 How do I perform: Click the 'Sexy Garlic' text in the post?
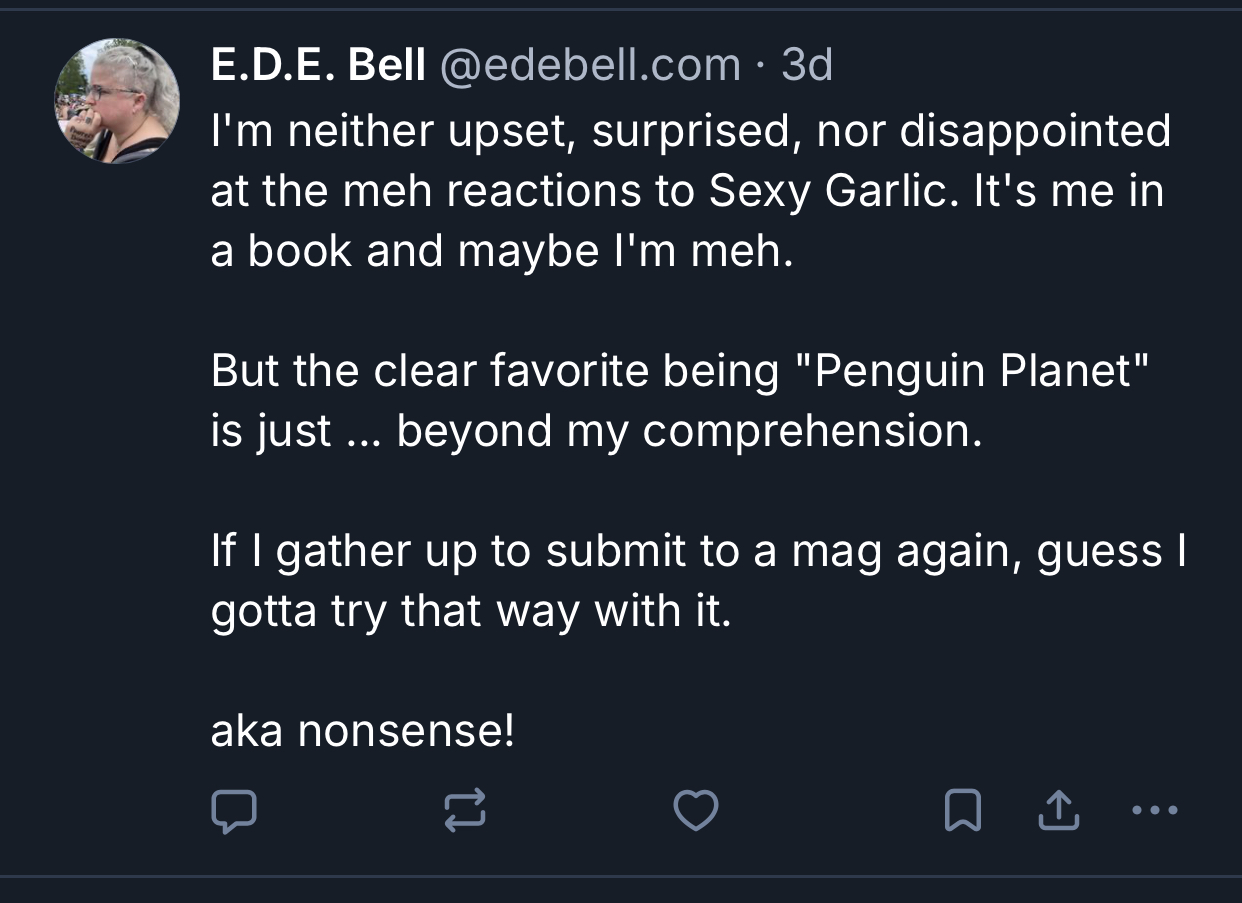[x=826, y=191]
